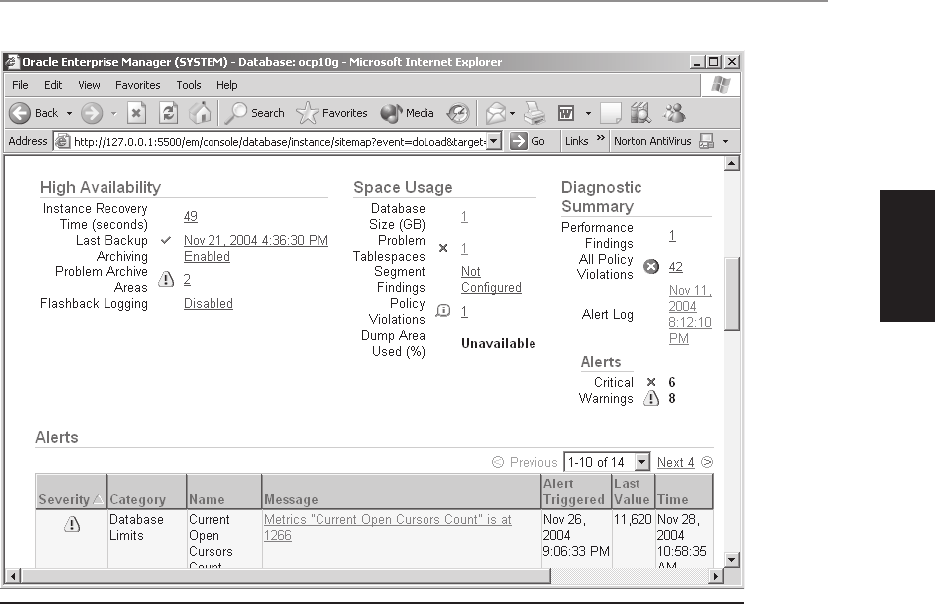Viewport: 935px width, 604px height.
Task: Open the Help menu
Action: pos(227,85)
